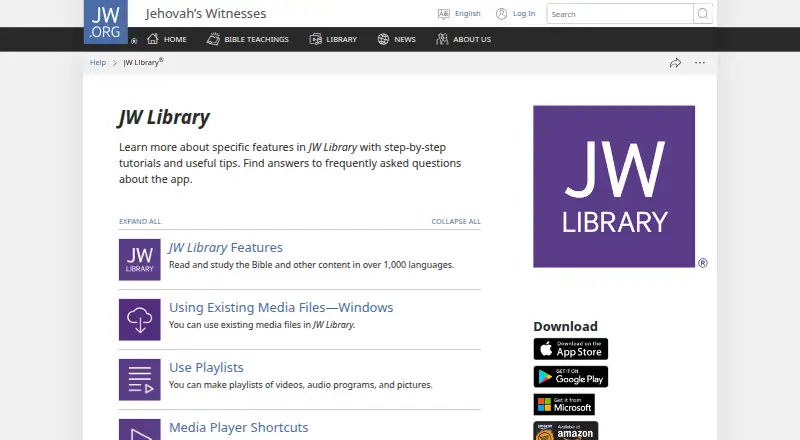This screenshot has width=800, height=440.
Task: Click the playlist icon beside Use Playlists
Action: pyautogui.click(x=140, y=380)
